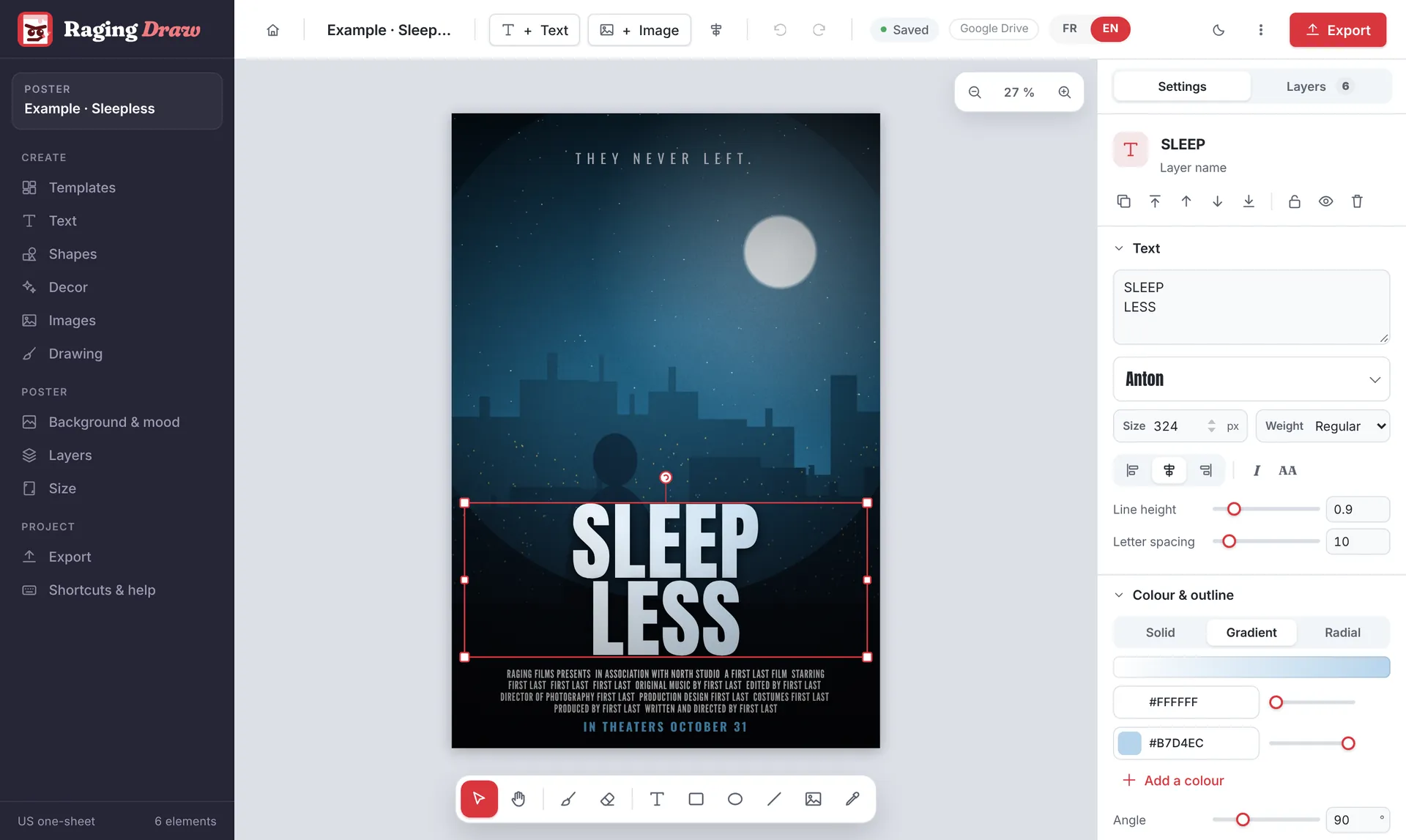Adjust the Angle slider
The image size is (1406, 840).
[1265, 819]
